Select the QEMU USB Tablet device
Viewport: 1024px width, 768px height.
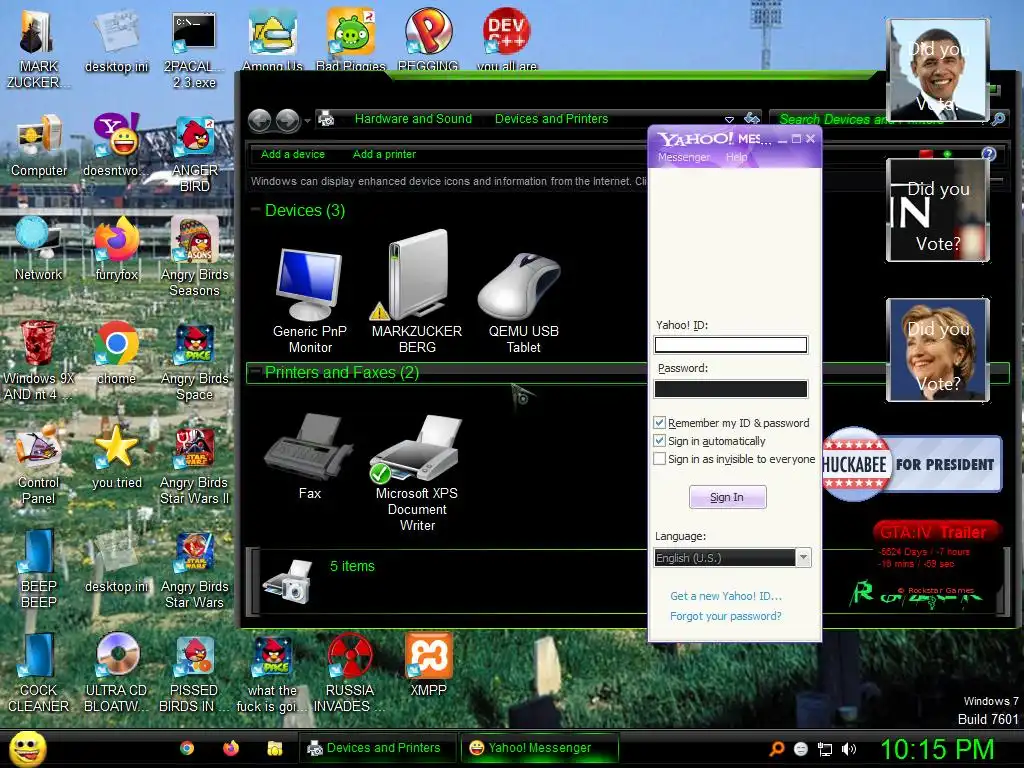pos(523,303)
